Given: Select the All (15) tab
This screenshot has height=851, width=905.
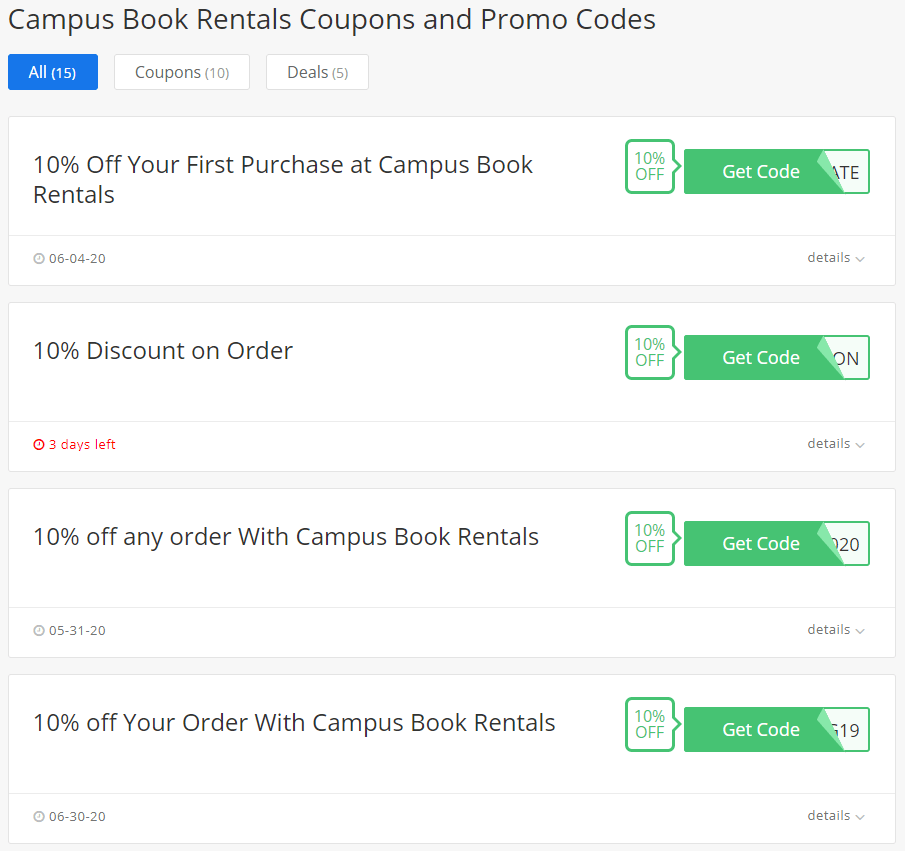Looking at the screenshot, I should tap(53, 72).
